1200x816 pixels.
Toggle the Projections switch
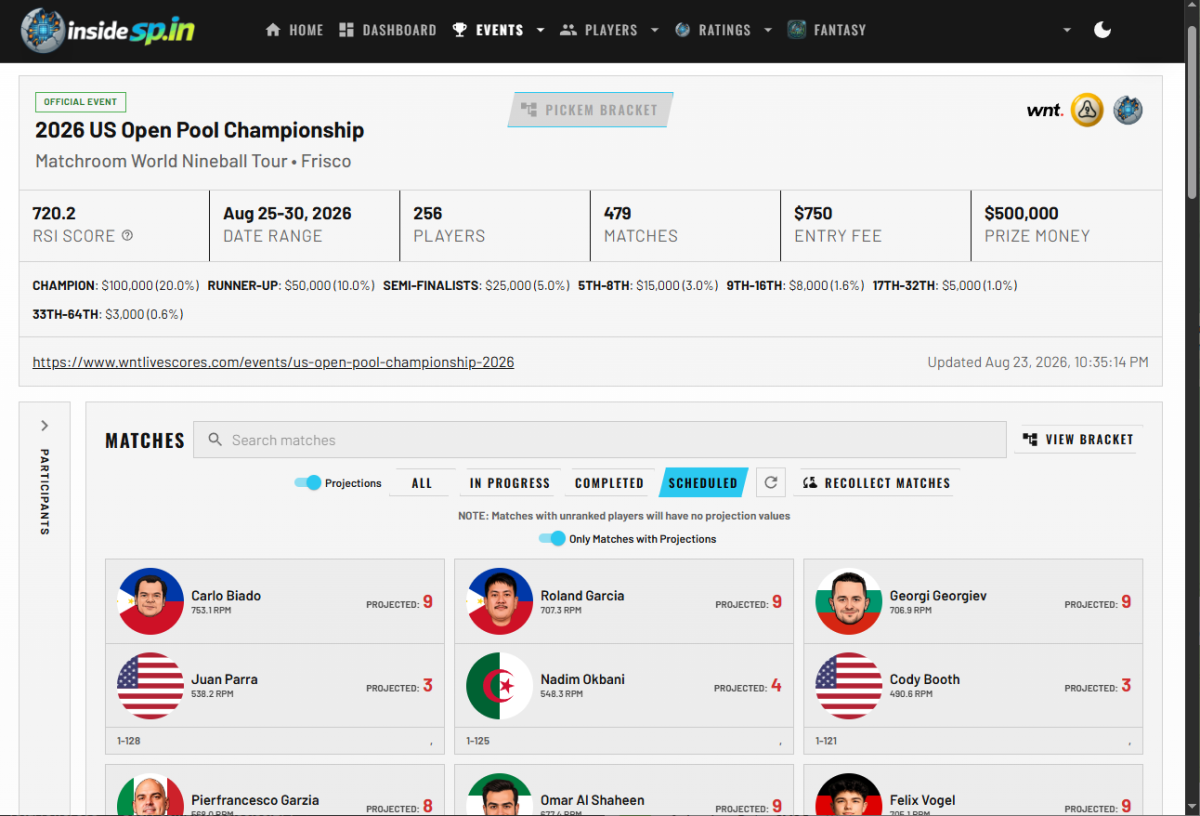click(308, 483)
